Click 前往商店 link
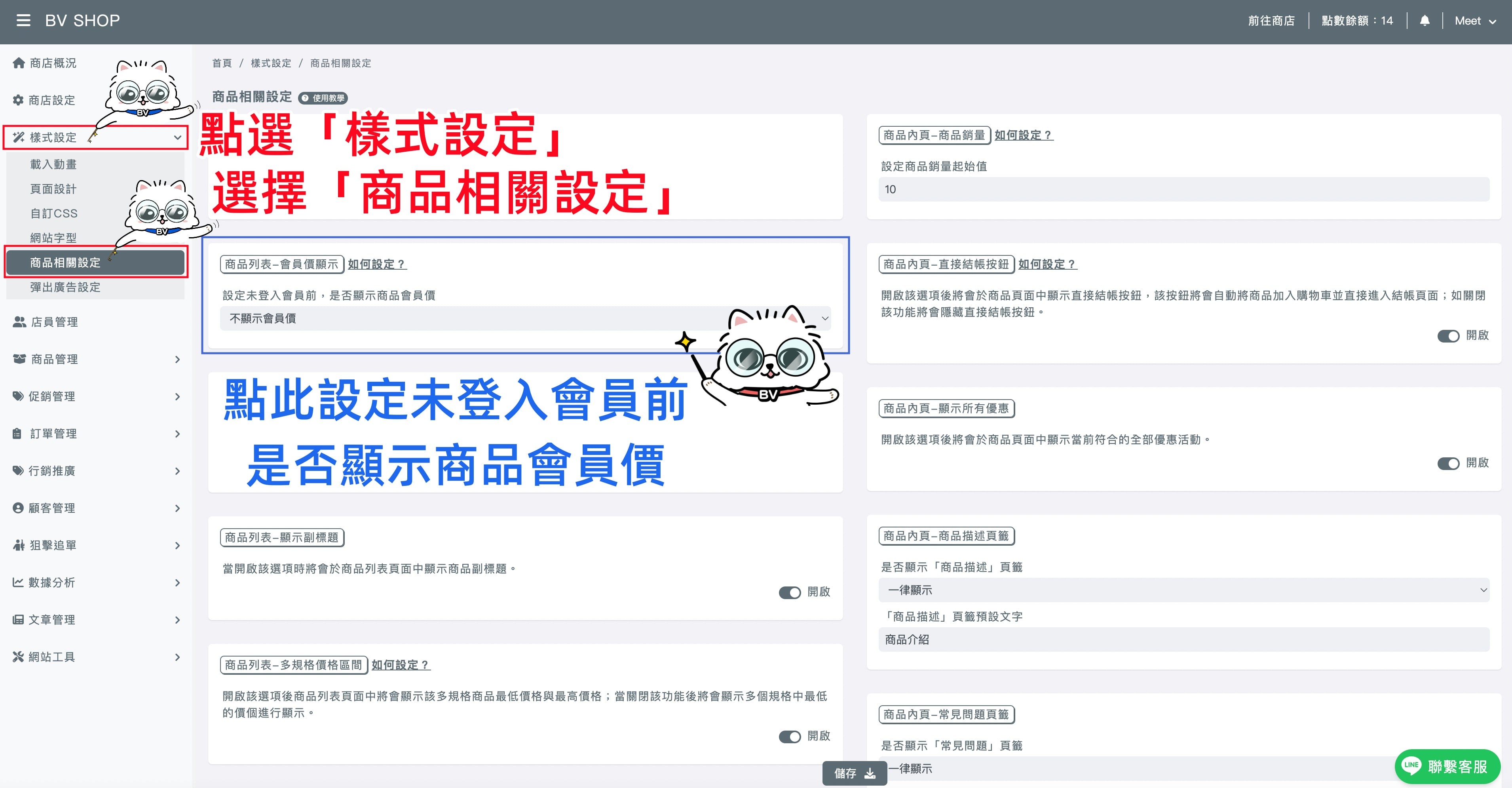This screenshot has width=1512, height=788. pos(1271,21)
